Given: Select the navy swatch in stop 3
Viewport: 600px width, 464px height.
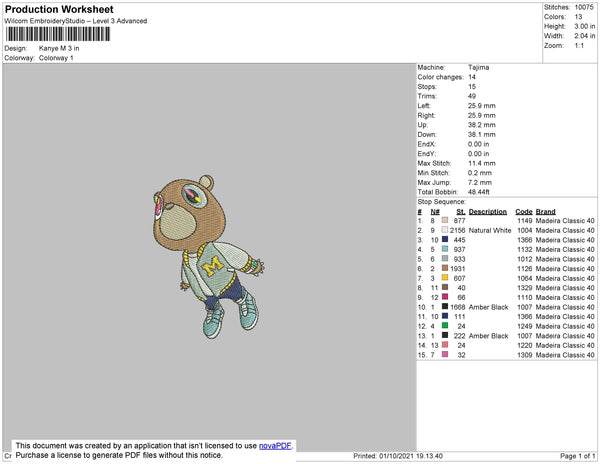Looking at the screenshot, I should tap(445, 239).
